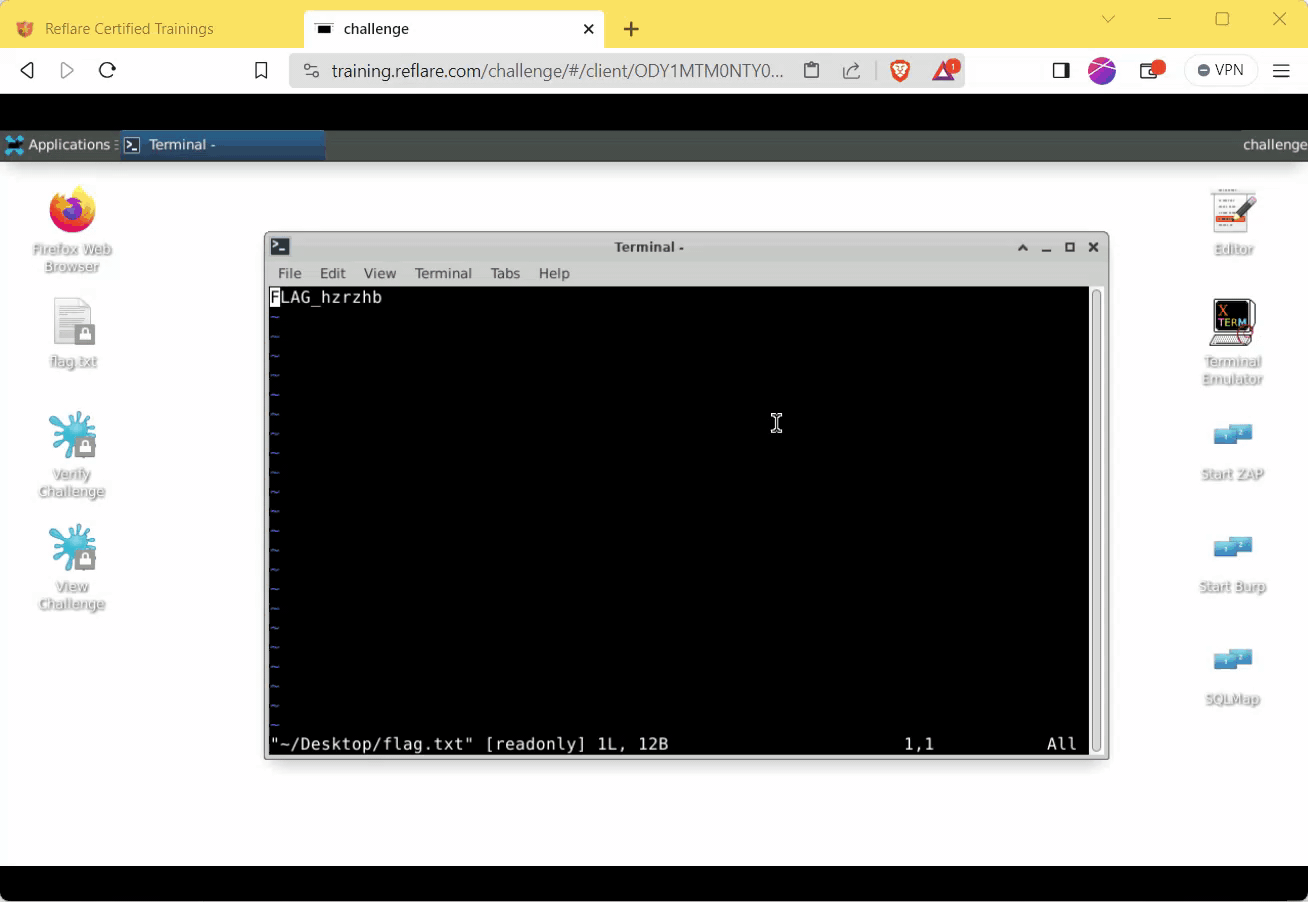1308x902 pixels.
Task: Click the FLAG_hzrzhb text in terminal
Action: [326, 297]
